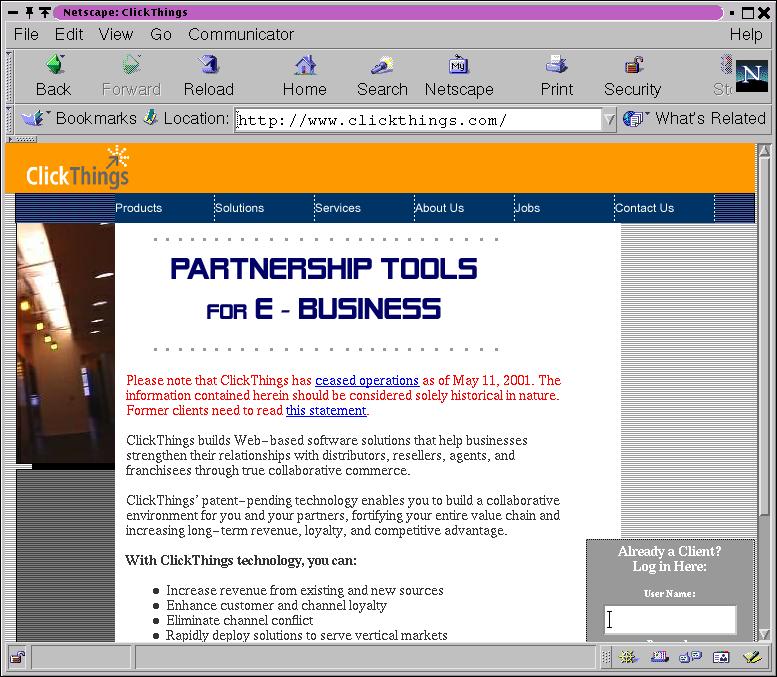Open Composer from component bar

pos(752,657)
